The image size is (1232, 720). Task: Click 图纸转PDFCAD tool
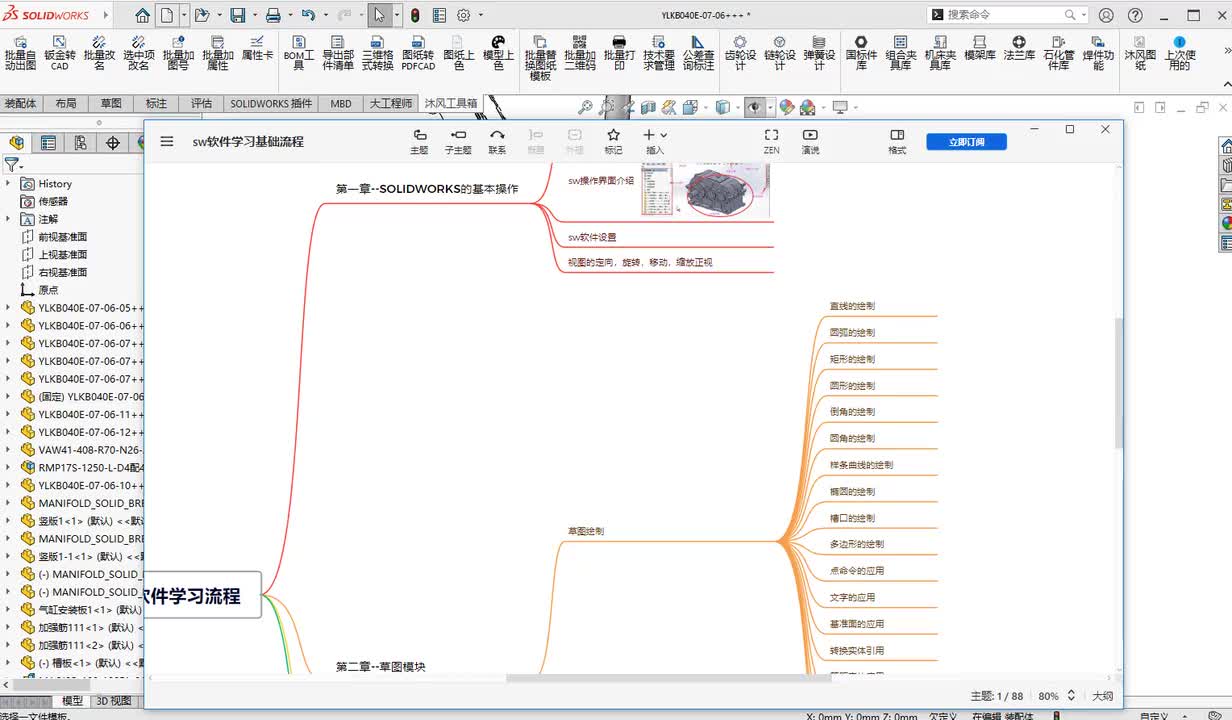point(418,53)
